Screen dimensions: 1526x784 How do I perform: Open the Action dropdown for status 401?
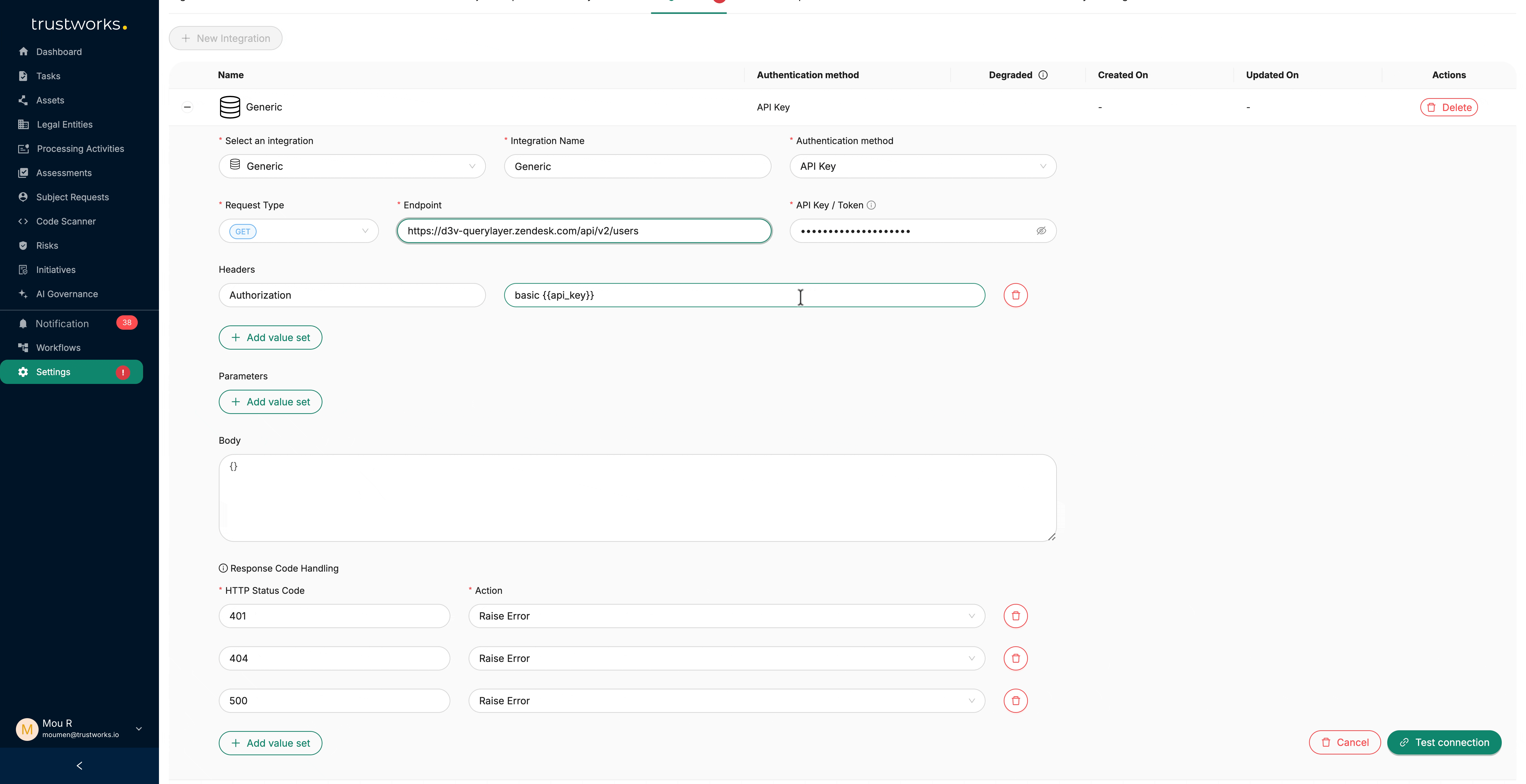726,616
